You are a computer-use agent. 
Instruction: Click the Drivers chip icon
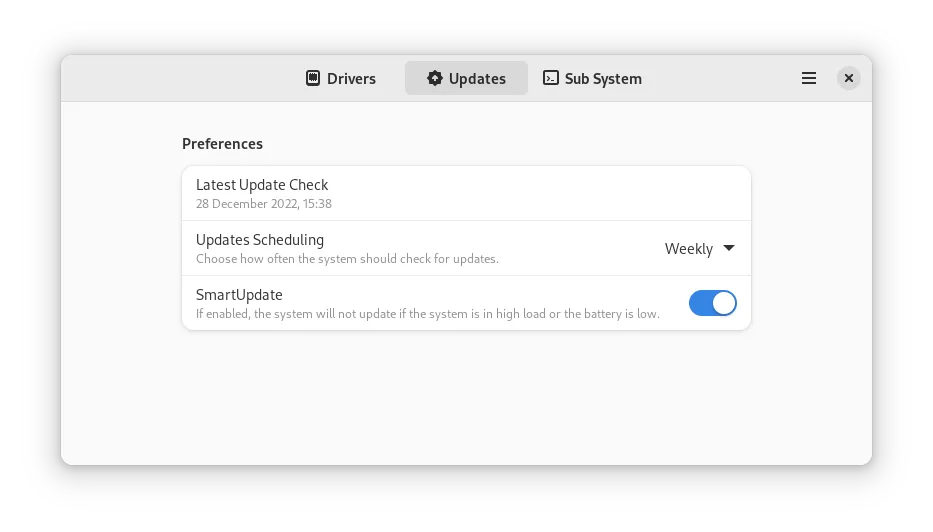click(x=313, y=78)
